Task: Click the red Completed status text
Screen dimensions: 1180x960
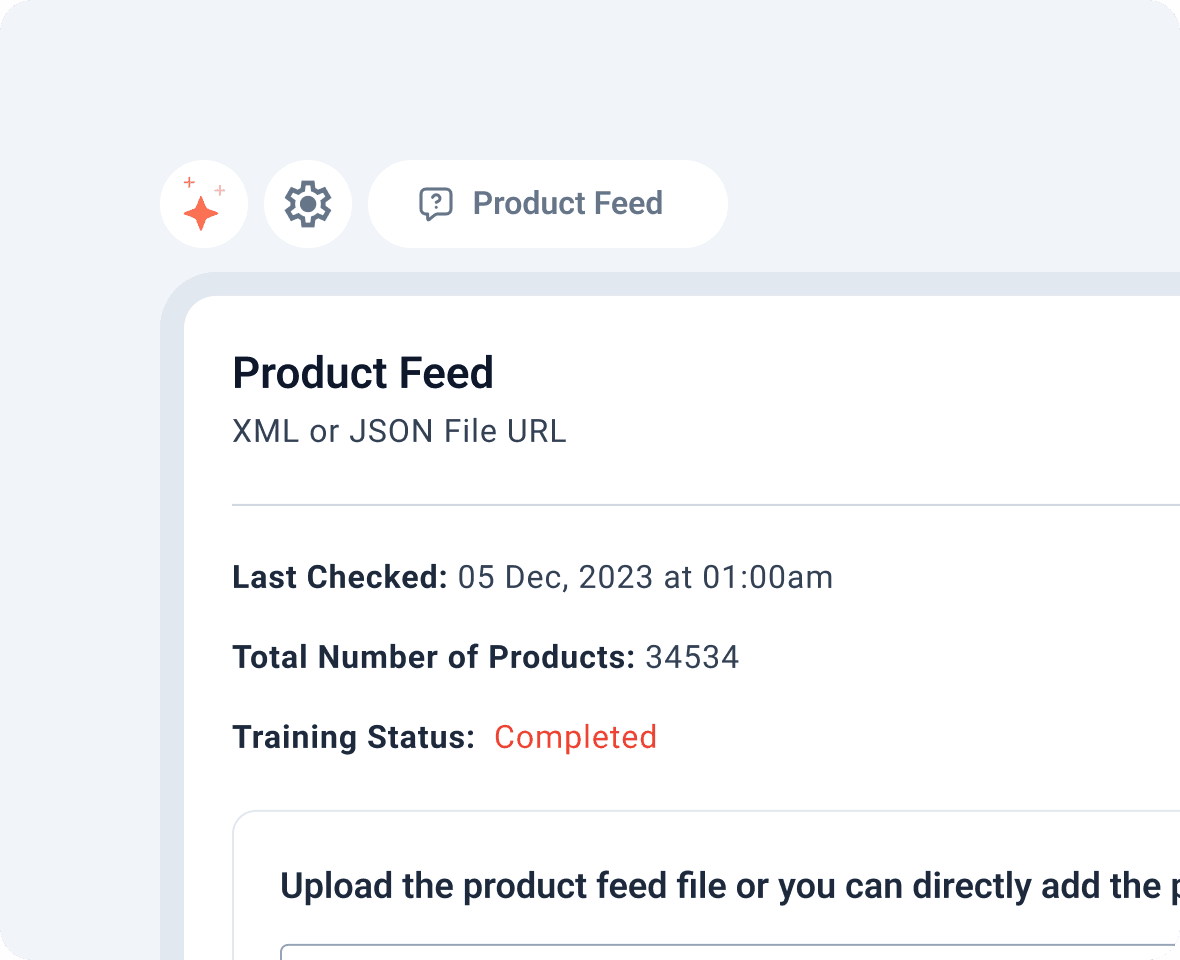Action: point(575,737)
